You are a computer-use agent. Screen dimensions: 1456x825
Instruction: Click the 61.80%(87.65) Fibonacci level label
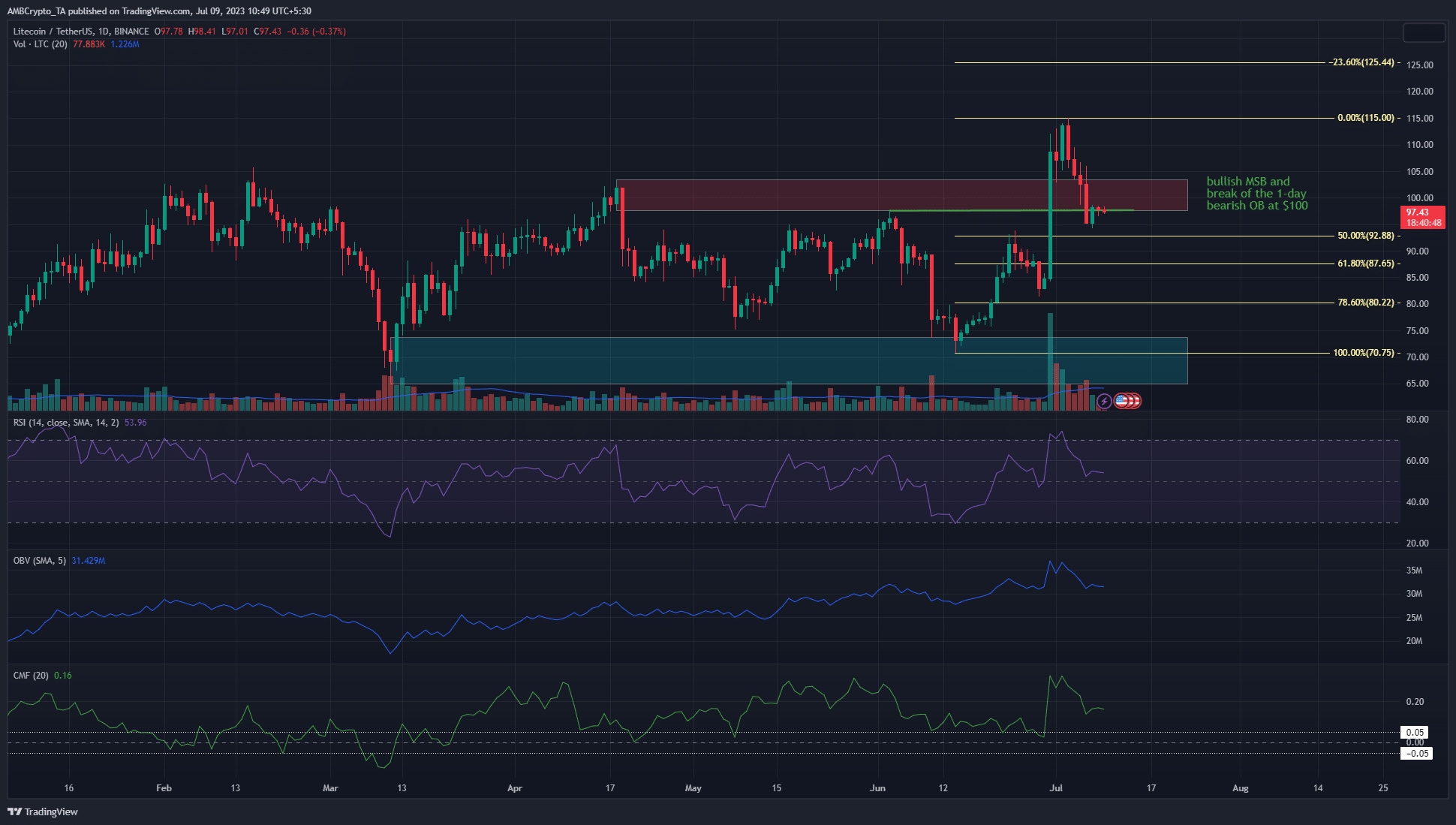pos(1365,263)
